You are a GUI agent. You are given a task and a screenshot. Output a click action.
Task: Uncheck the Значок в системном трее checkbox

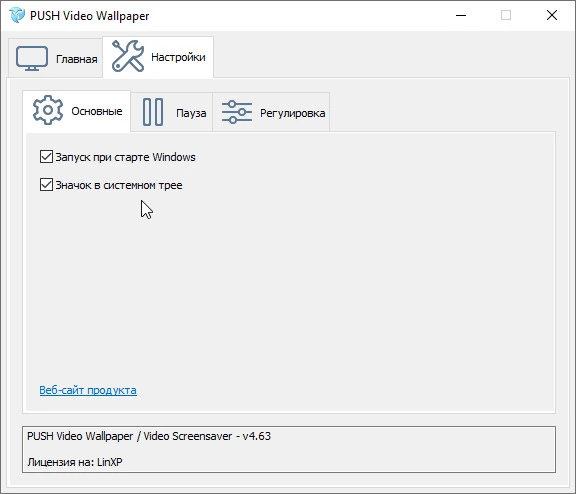point(46,184)
